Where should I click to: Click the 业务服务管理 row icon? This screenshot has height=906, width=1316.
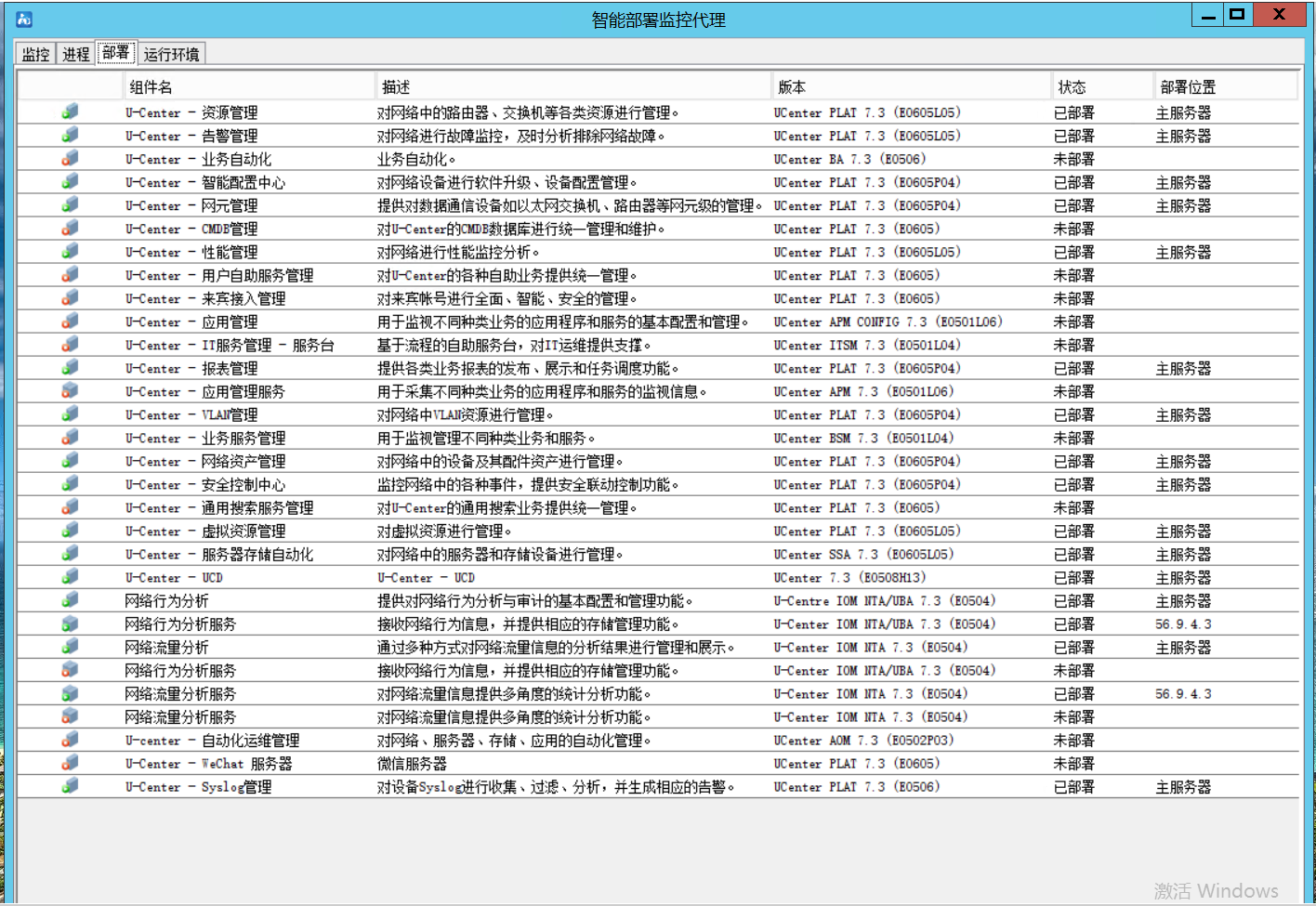[x=71, y=437]
